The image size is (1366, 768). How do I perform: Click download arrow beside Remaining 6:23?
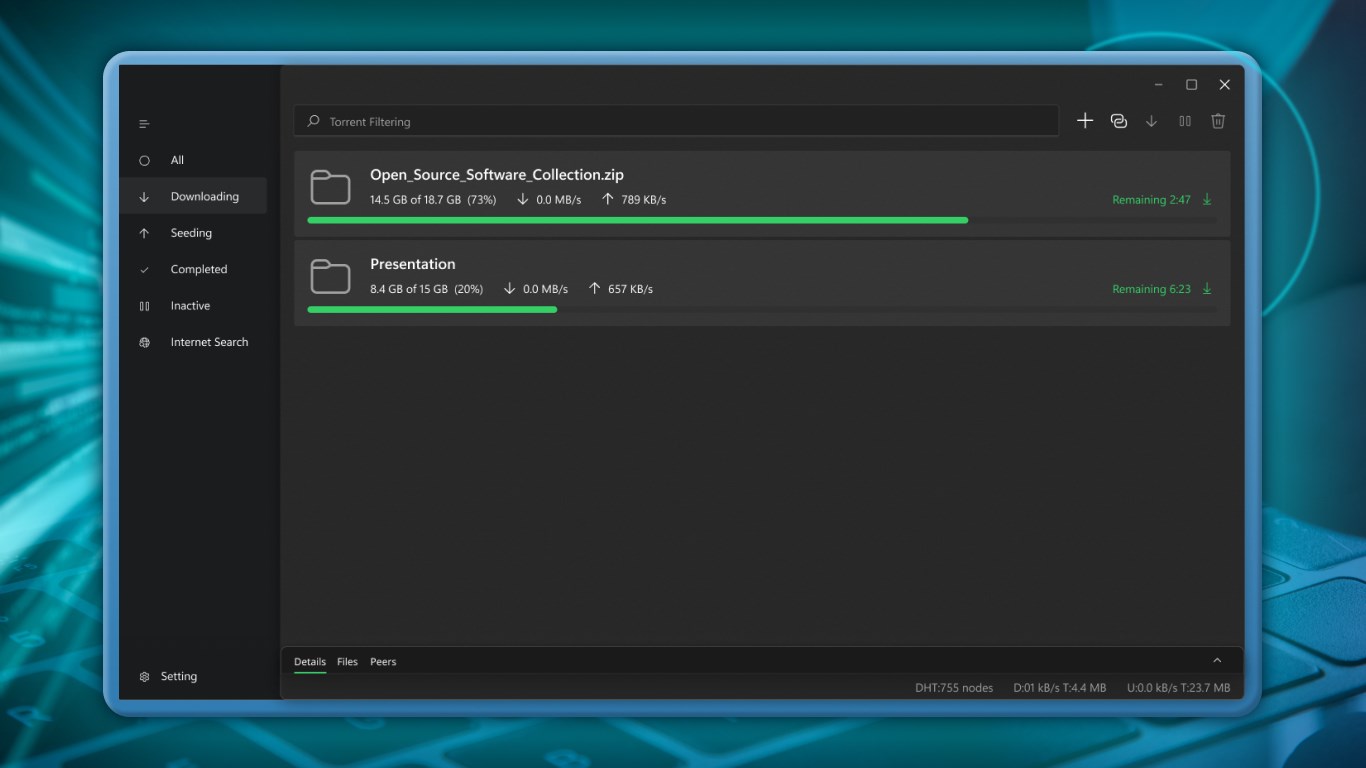[1207, 288]
